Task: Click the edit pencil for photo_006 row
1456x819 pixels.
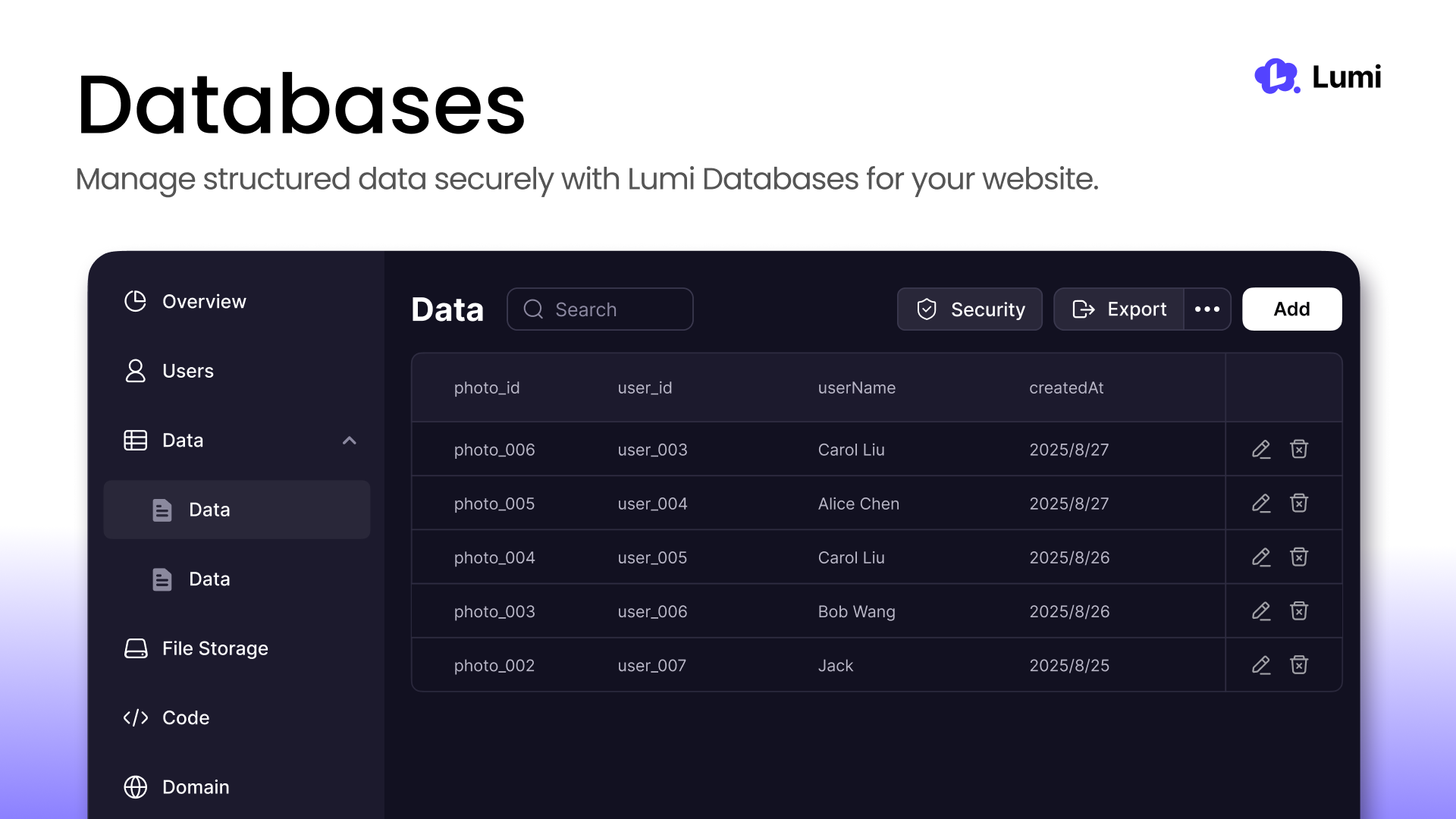Action: 1260,450
